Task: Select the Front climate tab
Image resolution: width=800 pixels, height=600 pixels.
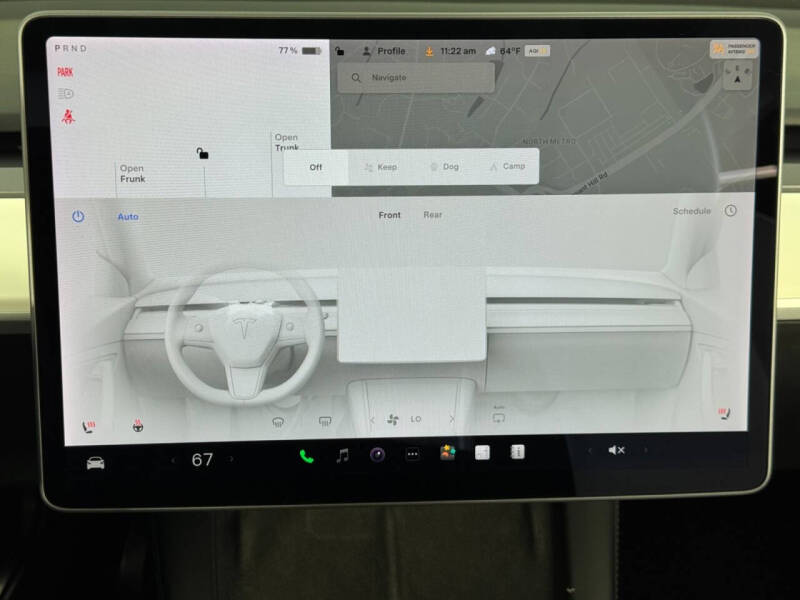Action: [x=389, y=214]
